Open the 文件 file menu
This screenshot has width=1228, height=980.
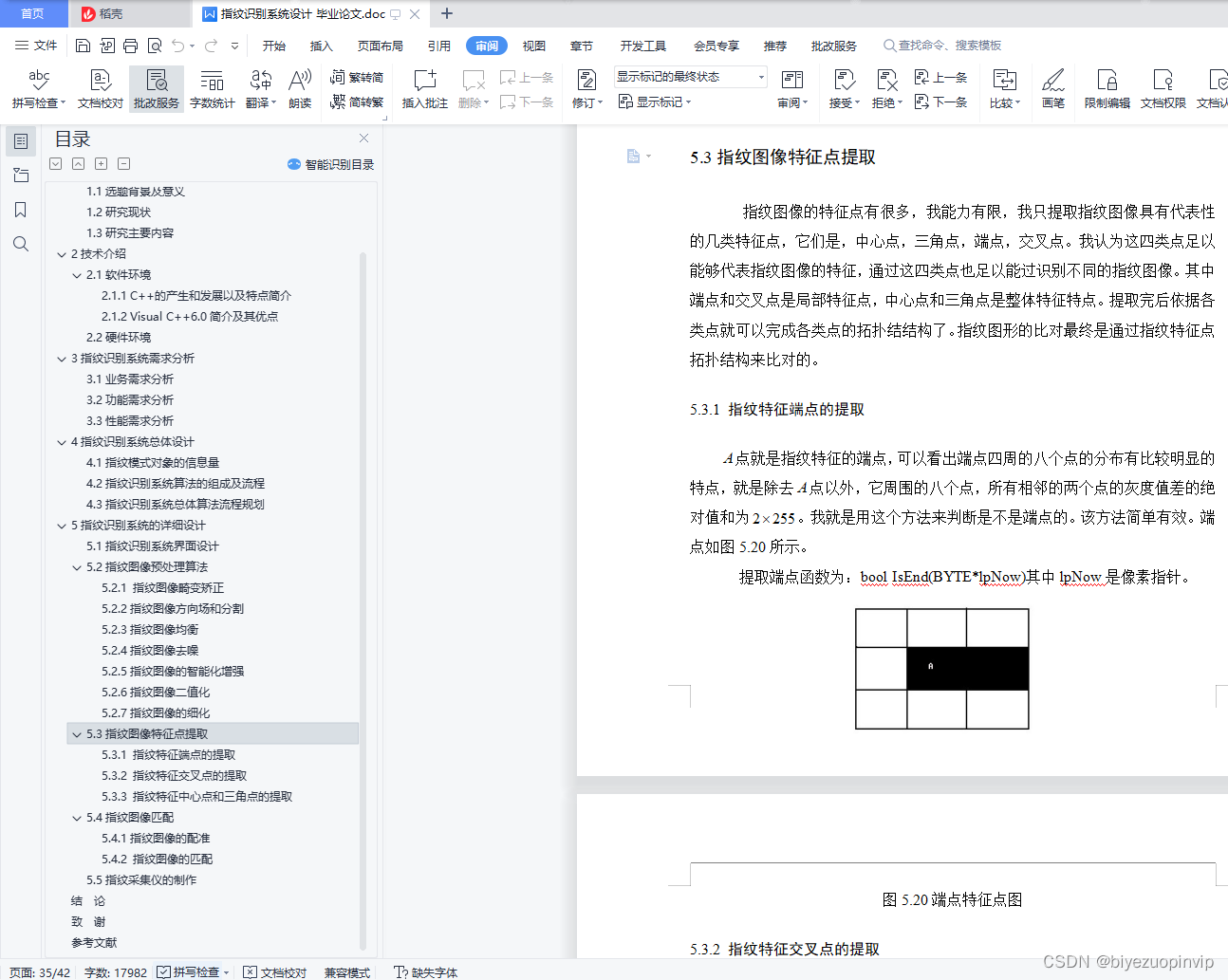36,46
